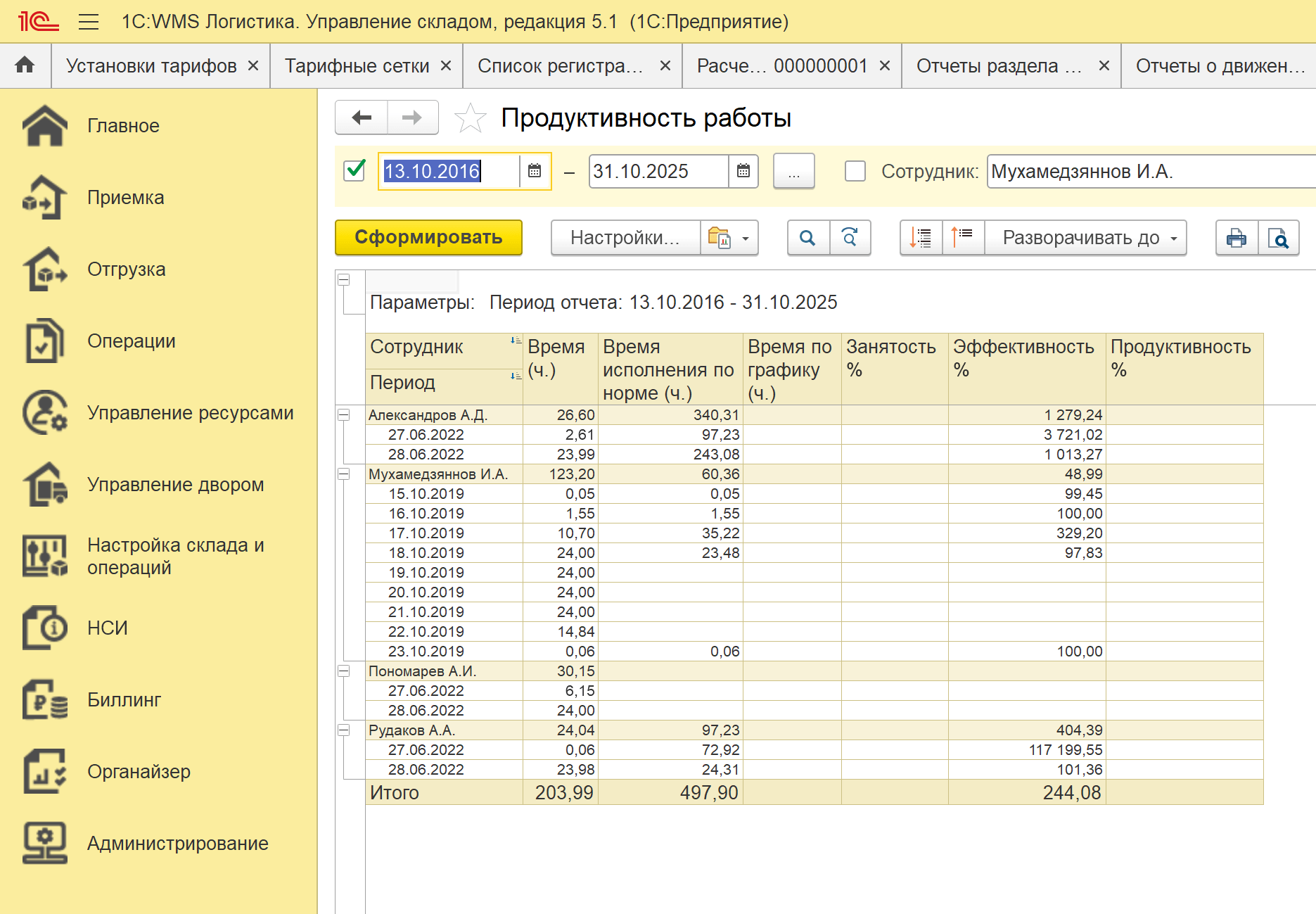Viewport: 1316px width, 914px height.
Task: Open Биллинг section in sidebar
Action: click(124, 699)
